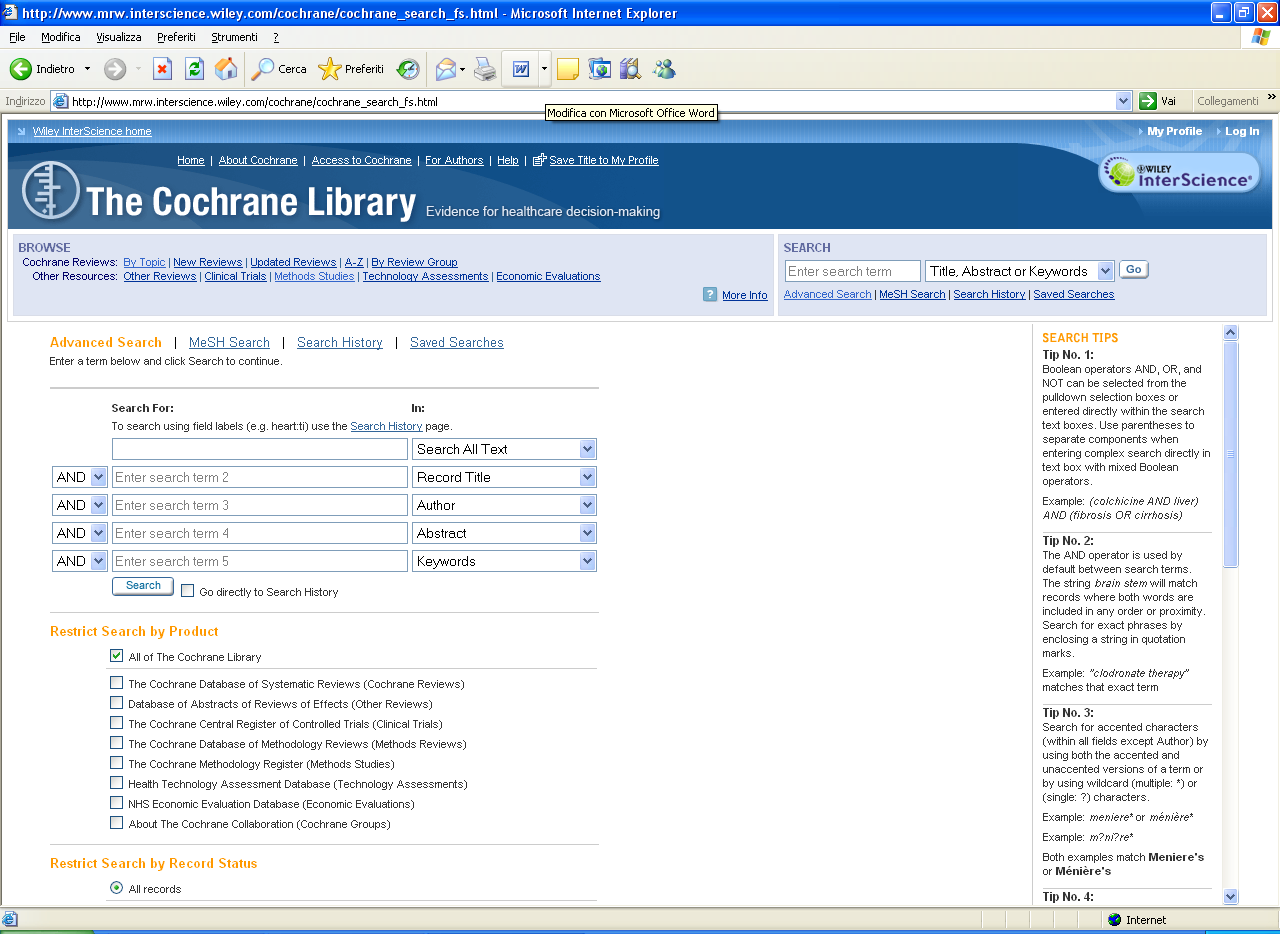Click the page icon in address bar
The image size is (1280, 934).
[60, 101]
